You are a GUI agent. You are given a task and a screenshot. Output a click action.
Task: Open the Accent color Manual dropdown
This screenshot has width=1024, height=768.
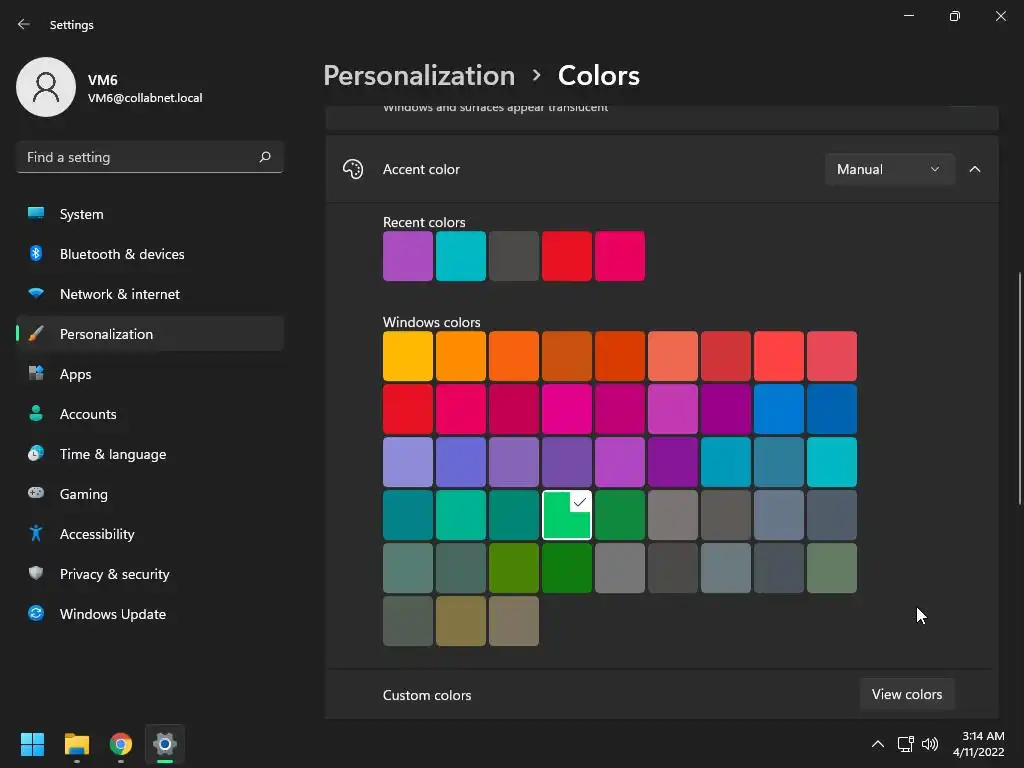[x=889, y=169]
